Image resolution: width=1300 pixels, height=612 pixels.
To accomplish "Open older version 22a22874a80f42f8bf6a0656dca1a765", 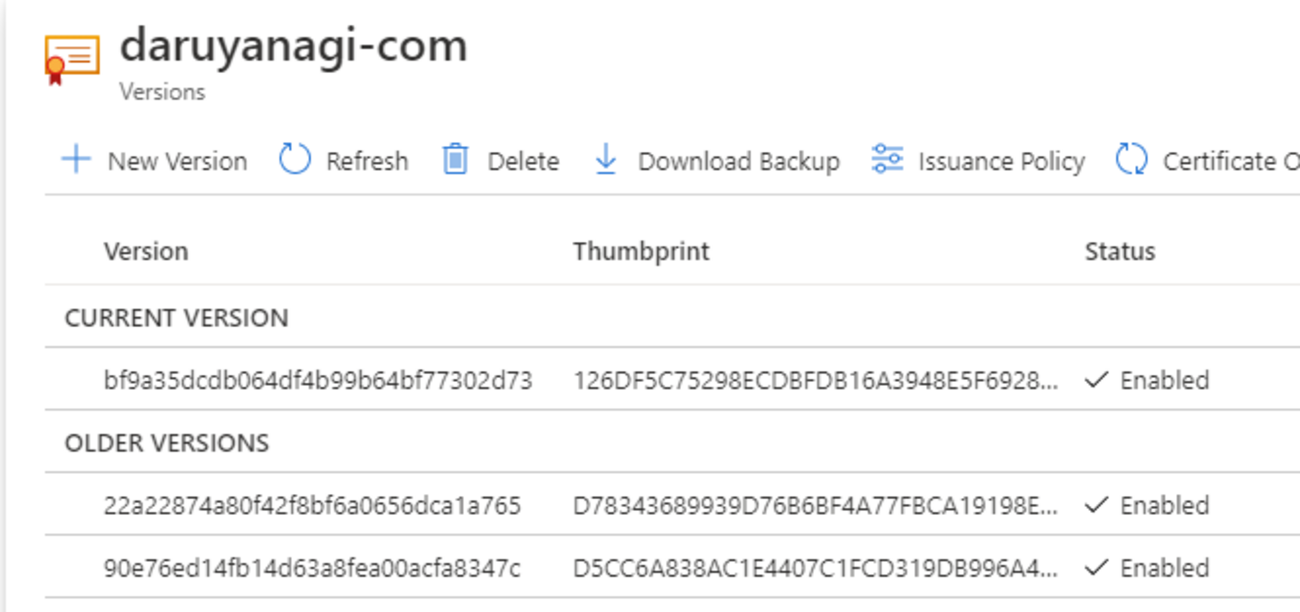I will click(x=312, y=505).
